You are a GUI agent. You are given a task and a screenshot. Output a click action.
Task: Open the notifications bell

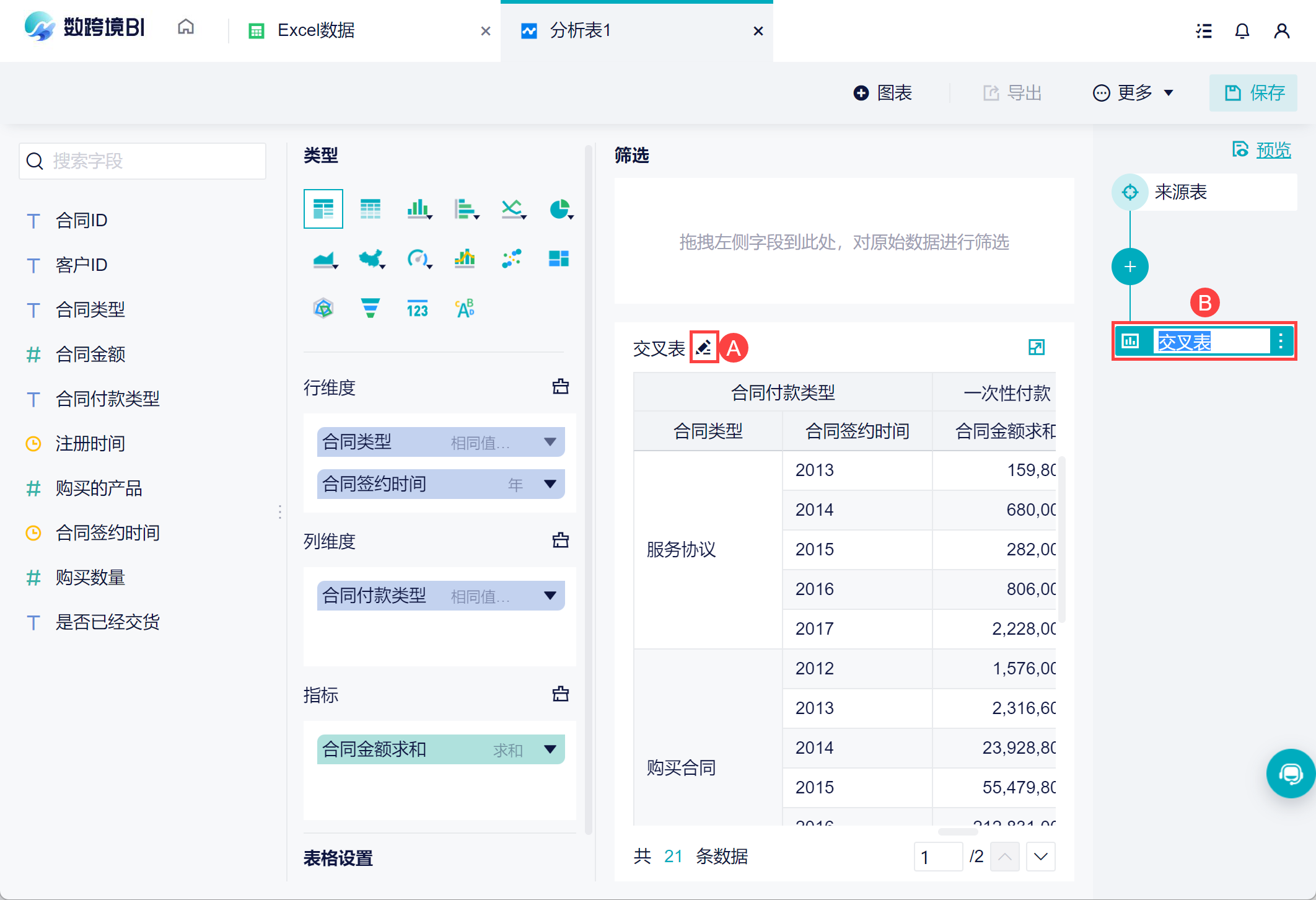(1242, 31)
